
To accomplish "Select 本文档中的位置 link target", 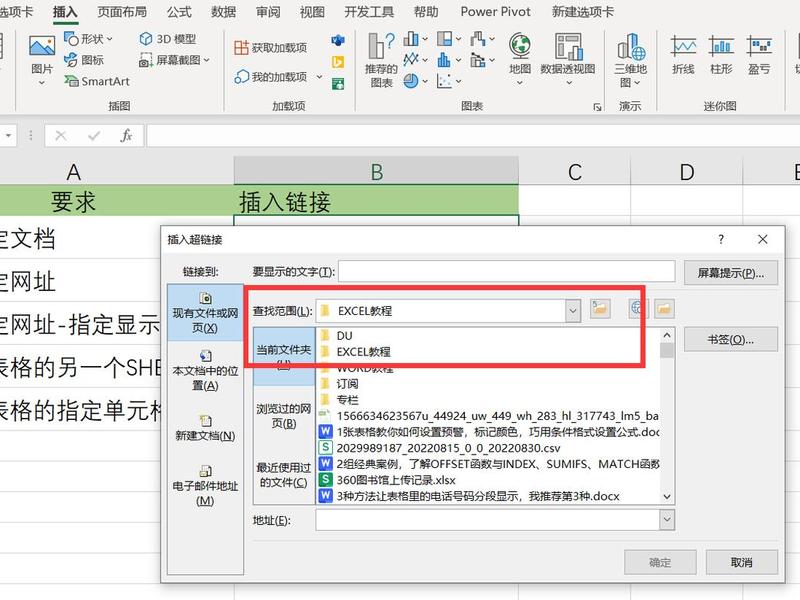I will (205, 370).
